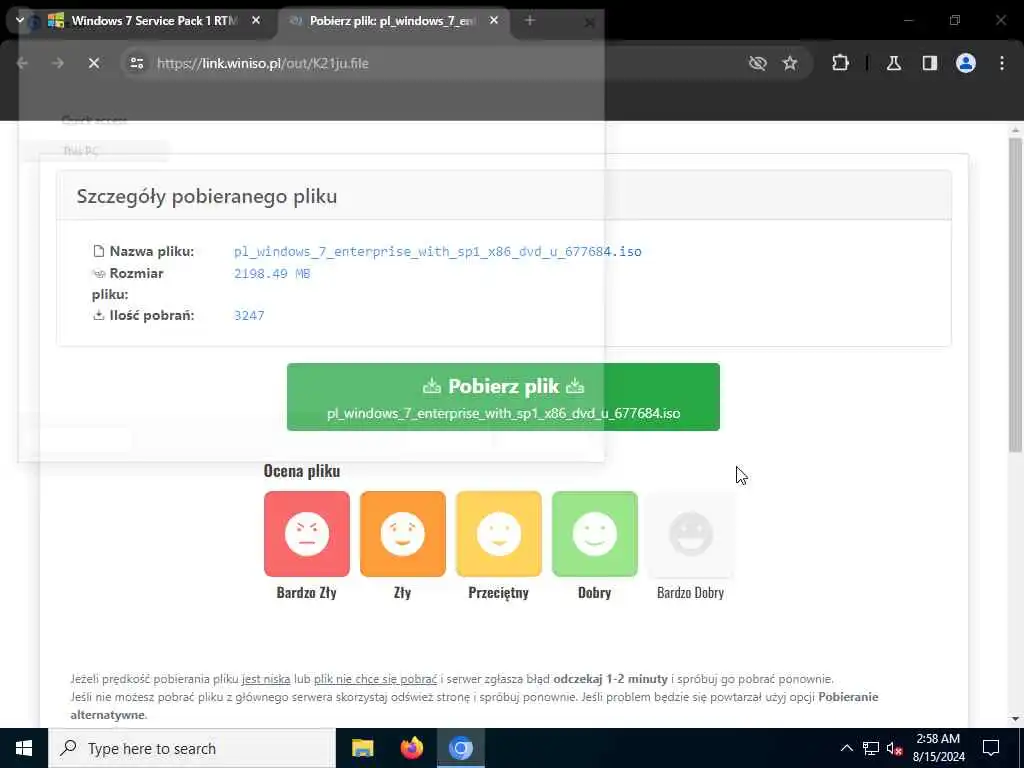1024x768 pixels.
Task: Open a new tab with plus button
Action: tap(530, 21)
